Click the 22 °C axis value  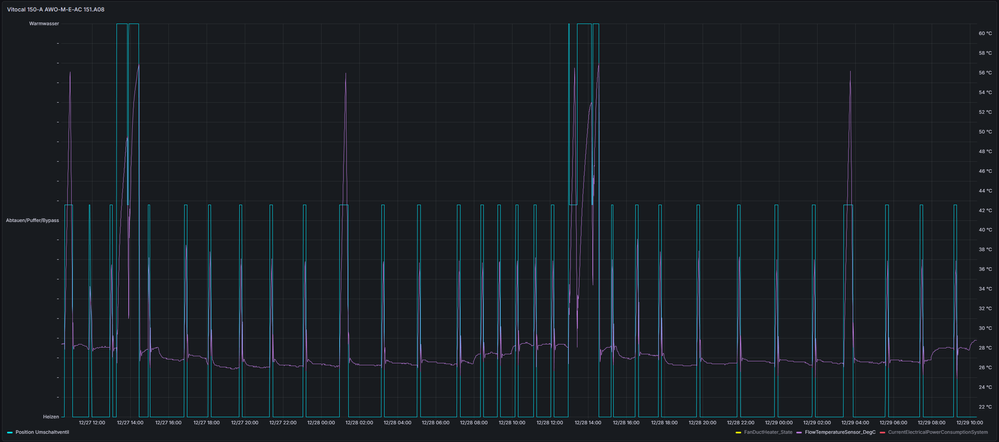point(985,406)
